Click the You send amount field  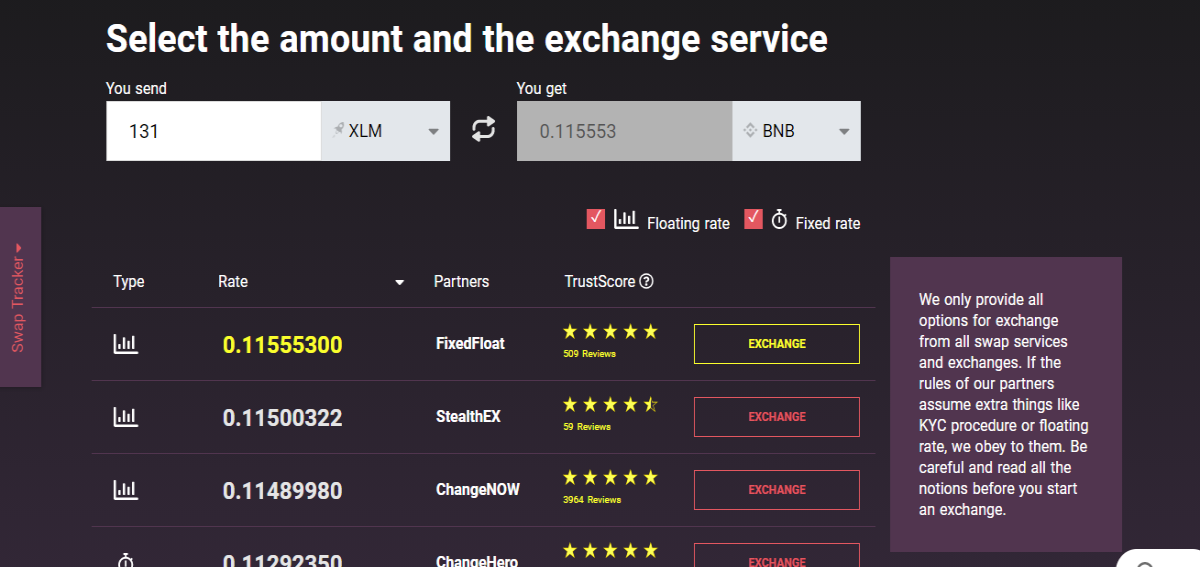(214, 130)
